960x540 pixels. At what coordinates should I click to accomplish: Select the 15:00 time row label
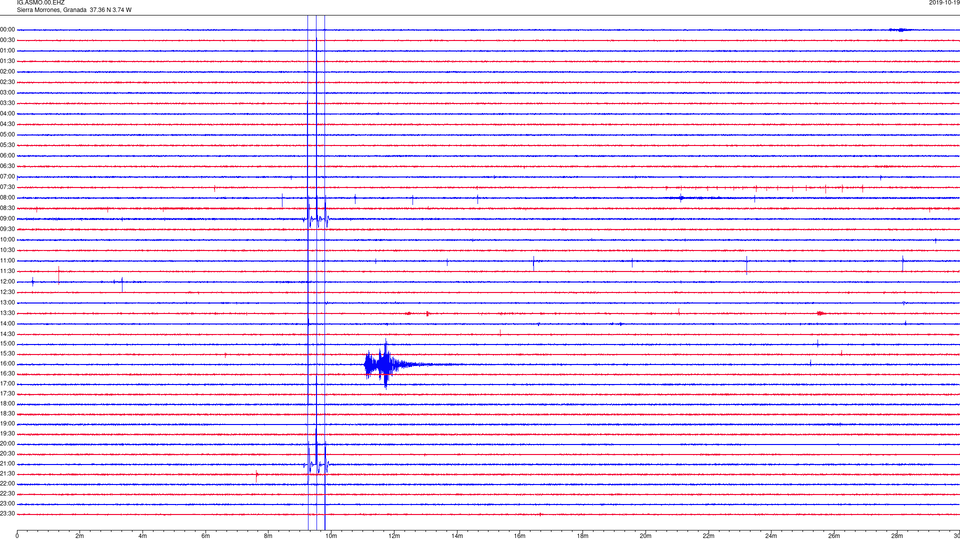[x=7, y=343]
